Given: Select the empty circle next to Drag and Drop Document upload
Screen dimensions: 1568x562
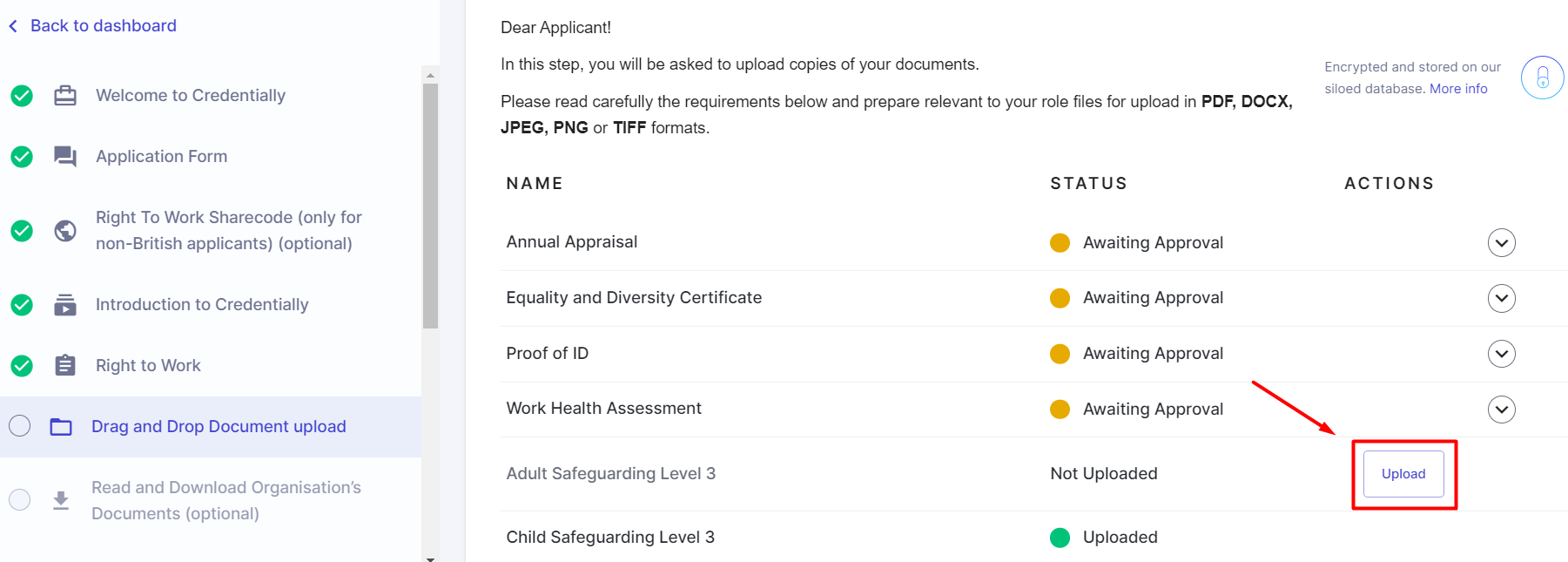Looking at the screenshot, I should click(x=19, y=426).
